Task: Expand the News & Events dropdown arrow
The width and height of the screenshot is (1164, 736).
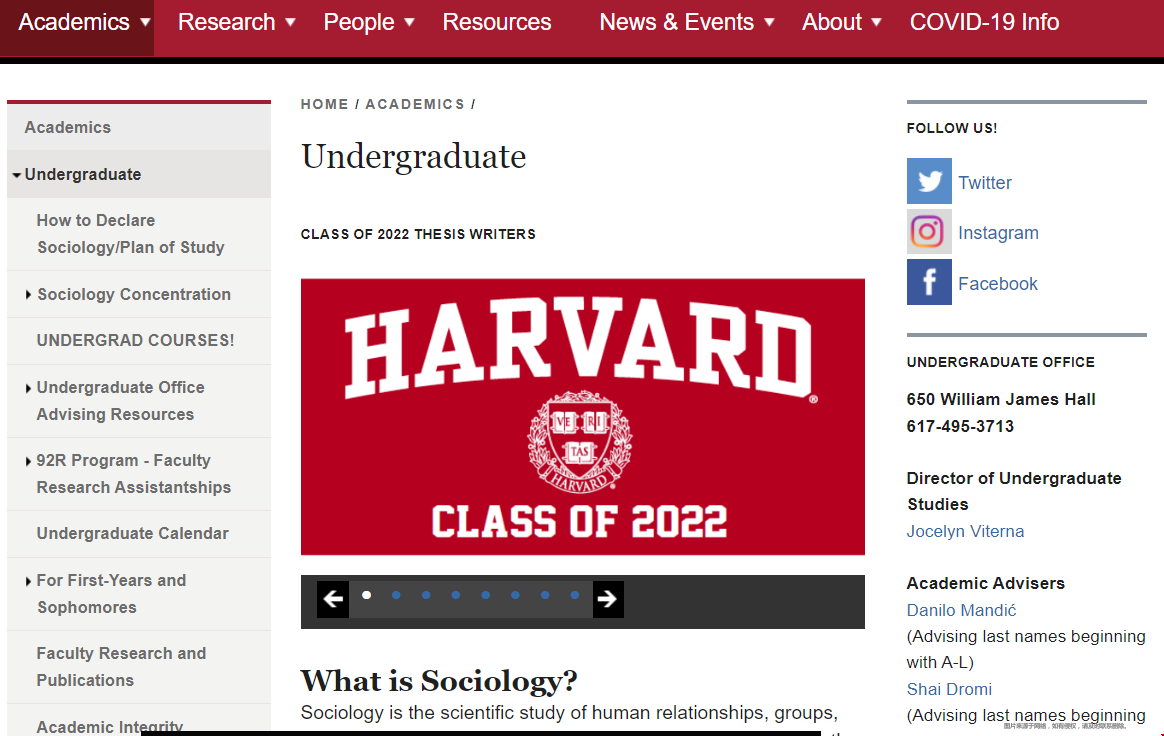Action: (x=769, y=22)
